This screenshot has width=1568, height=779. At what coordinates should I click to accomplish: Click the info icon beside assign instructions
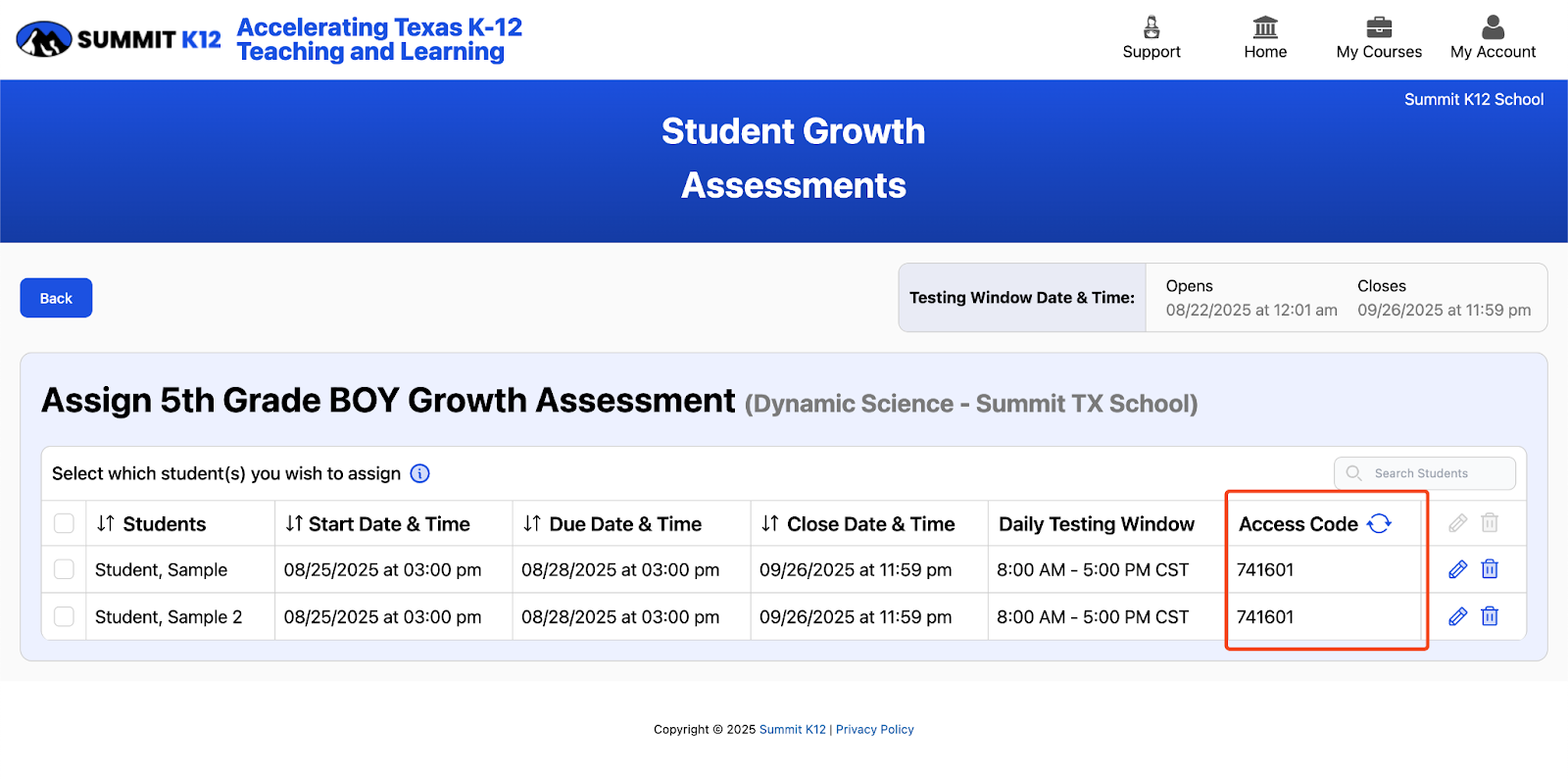tap(419, 473)
